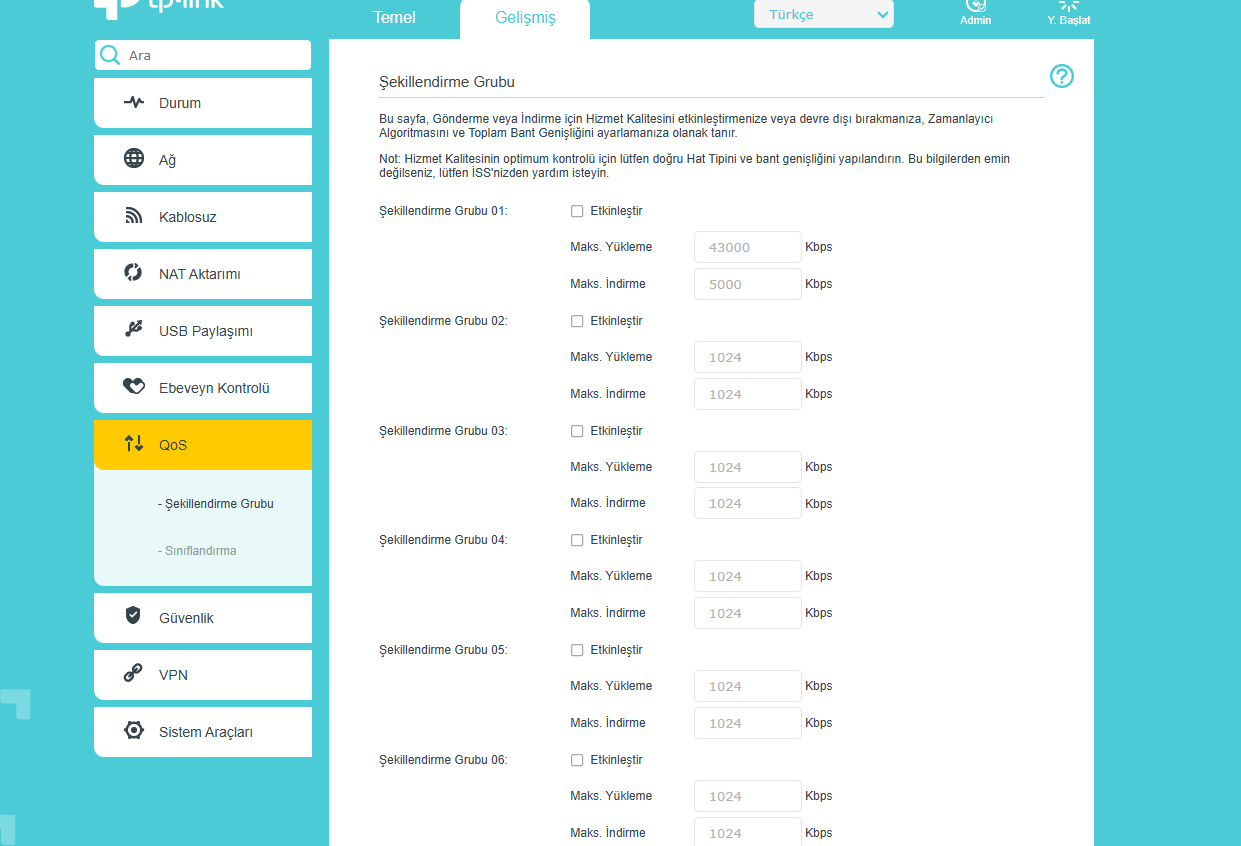Click Grubu 01 Maks. İndirme field 5000

748,284
